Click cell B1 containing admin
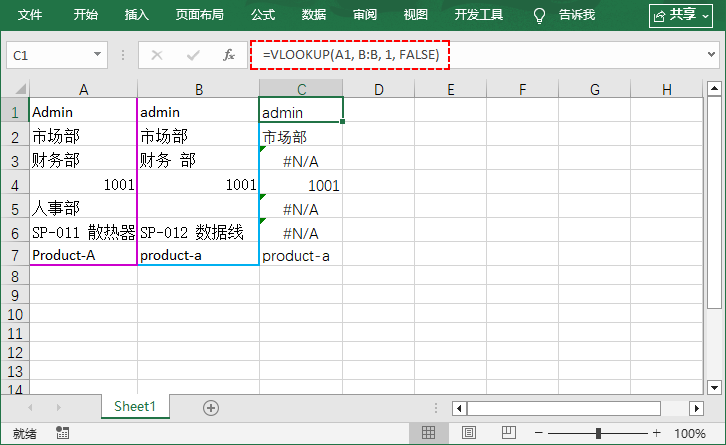The height and width of the screenshot is (445, 726). click(x=198, y=112)
